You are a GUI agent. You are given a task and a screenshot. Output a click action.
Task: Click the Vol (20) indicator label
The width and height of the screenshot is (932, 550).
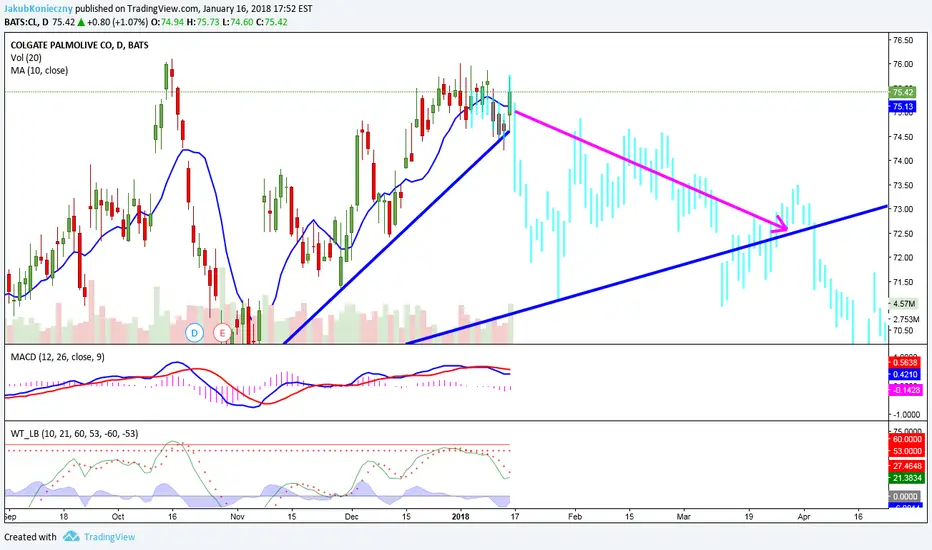[26, 58]
